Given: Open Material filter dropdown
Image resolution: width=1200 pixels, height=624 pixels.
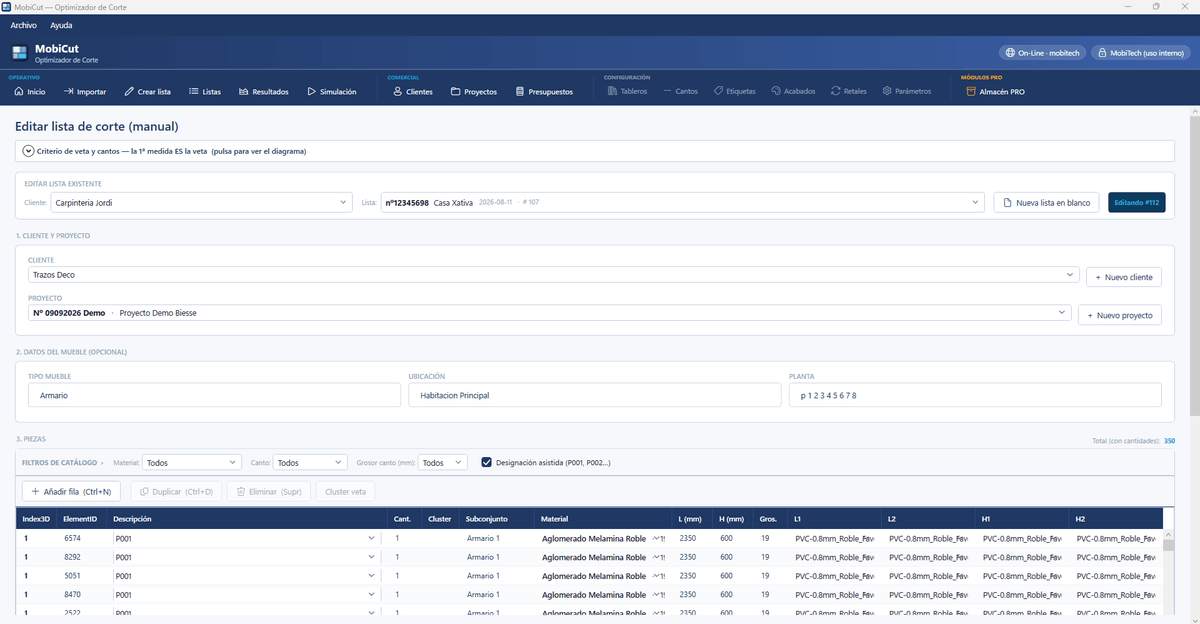Looking at the screenshot, I should click(192, 463).
